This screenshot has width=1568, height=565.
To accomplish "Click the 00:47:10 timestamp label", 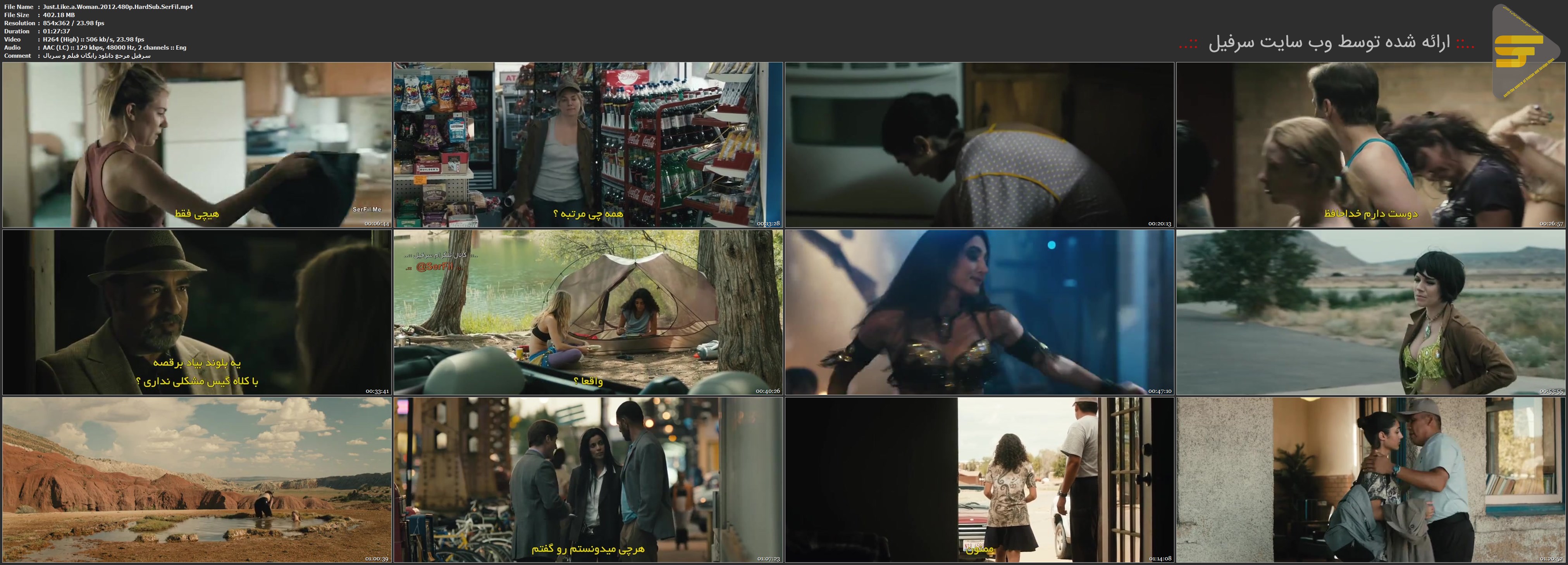I will [1160, 391].
